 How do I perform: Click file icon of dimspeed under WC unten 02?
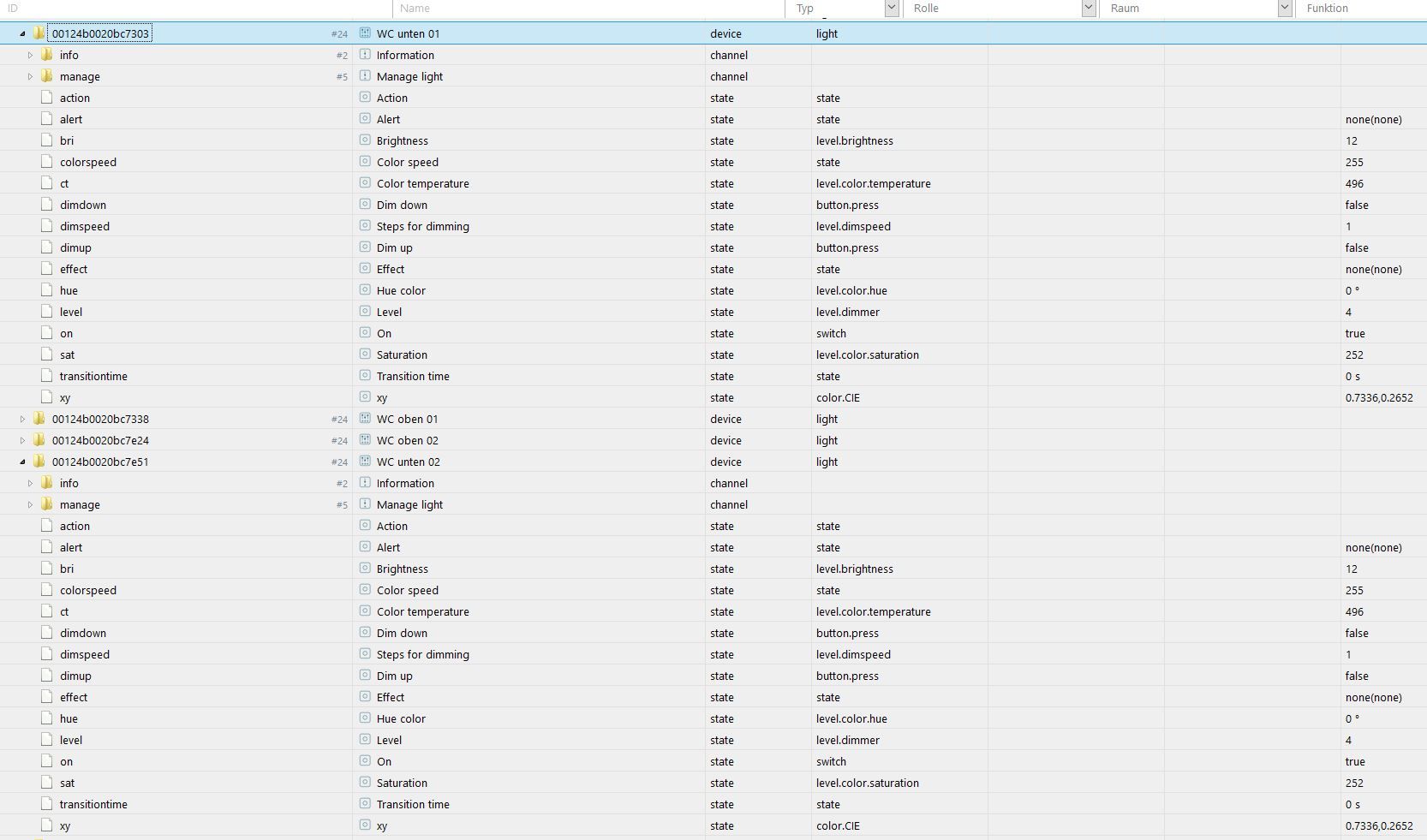47,654
